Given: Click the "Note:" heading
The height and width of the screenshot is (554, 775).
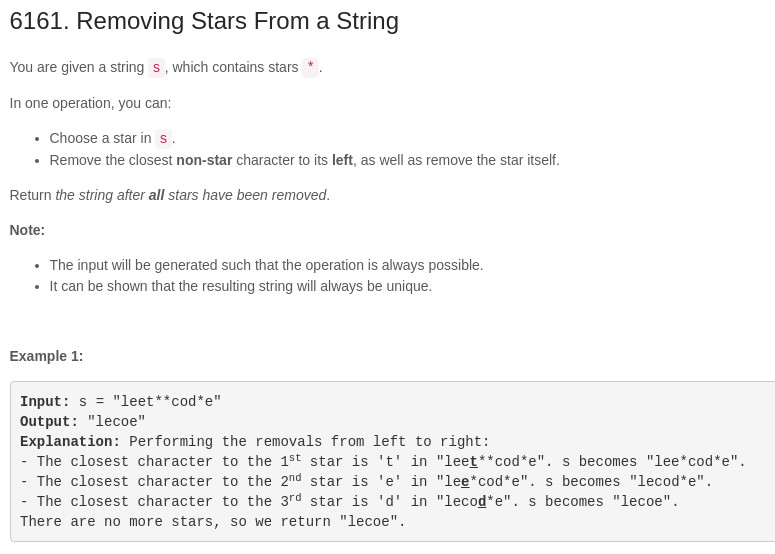Looking at the screenshot, I should 27,230.
